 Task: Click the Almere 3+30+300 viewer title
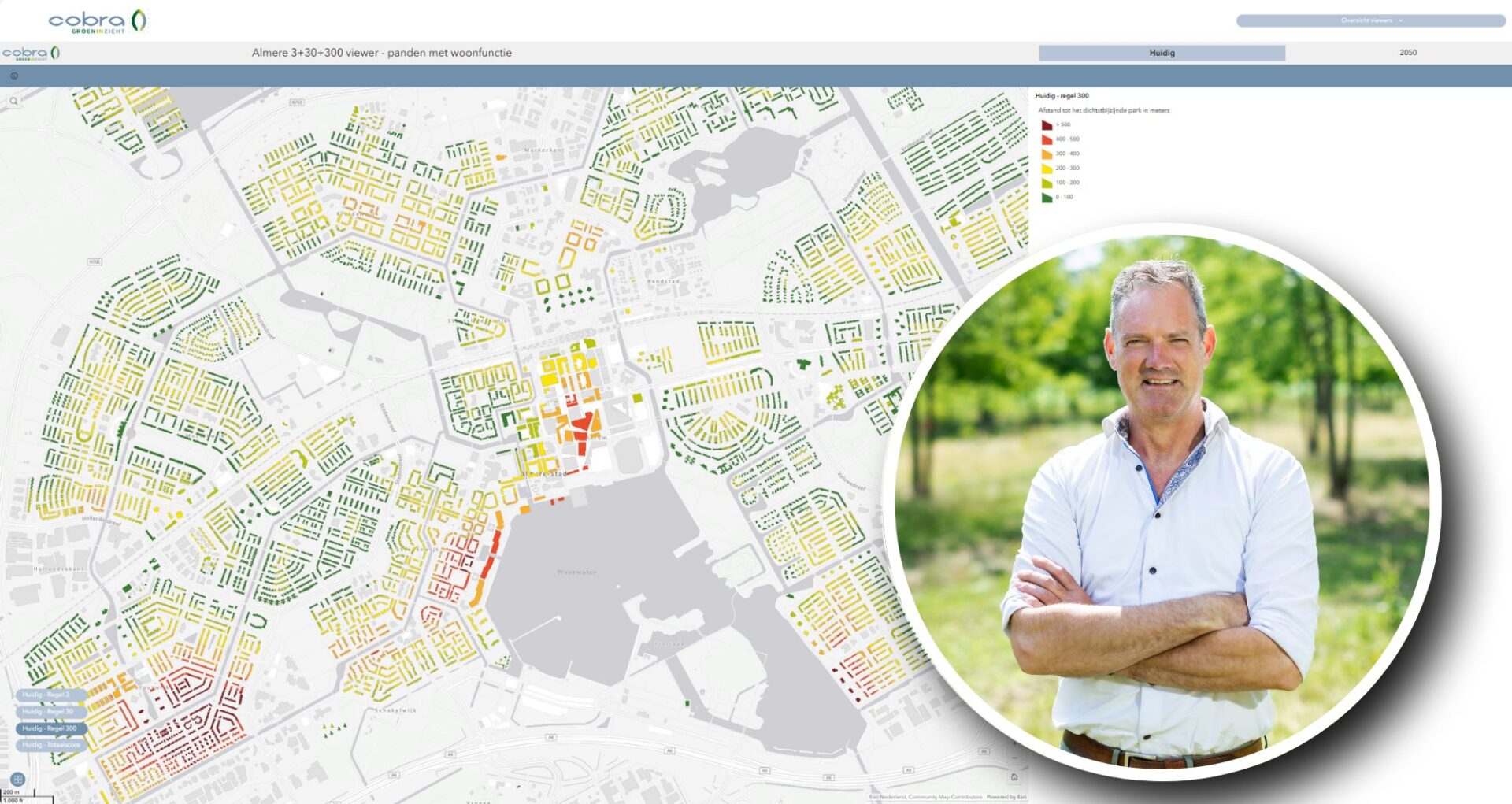382,53
